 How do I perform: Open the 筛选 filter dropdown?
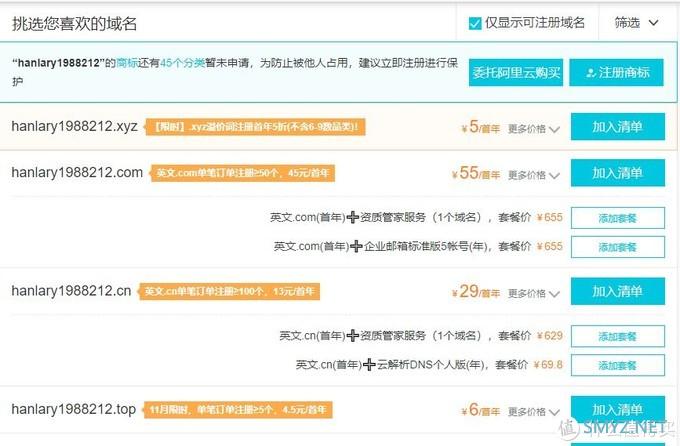click(x=636, y=23)
